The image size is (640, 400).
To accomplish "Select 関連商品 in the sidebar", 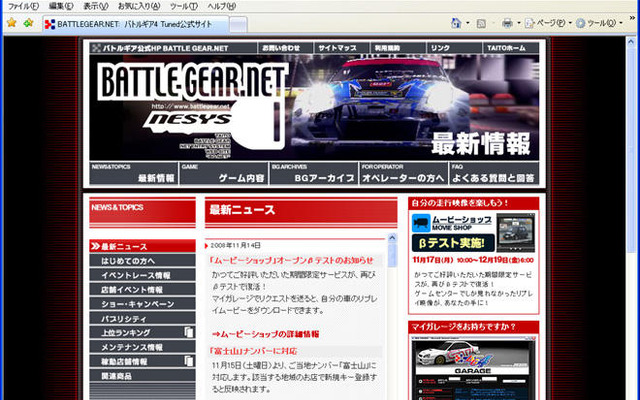I will click(142, 376).
